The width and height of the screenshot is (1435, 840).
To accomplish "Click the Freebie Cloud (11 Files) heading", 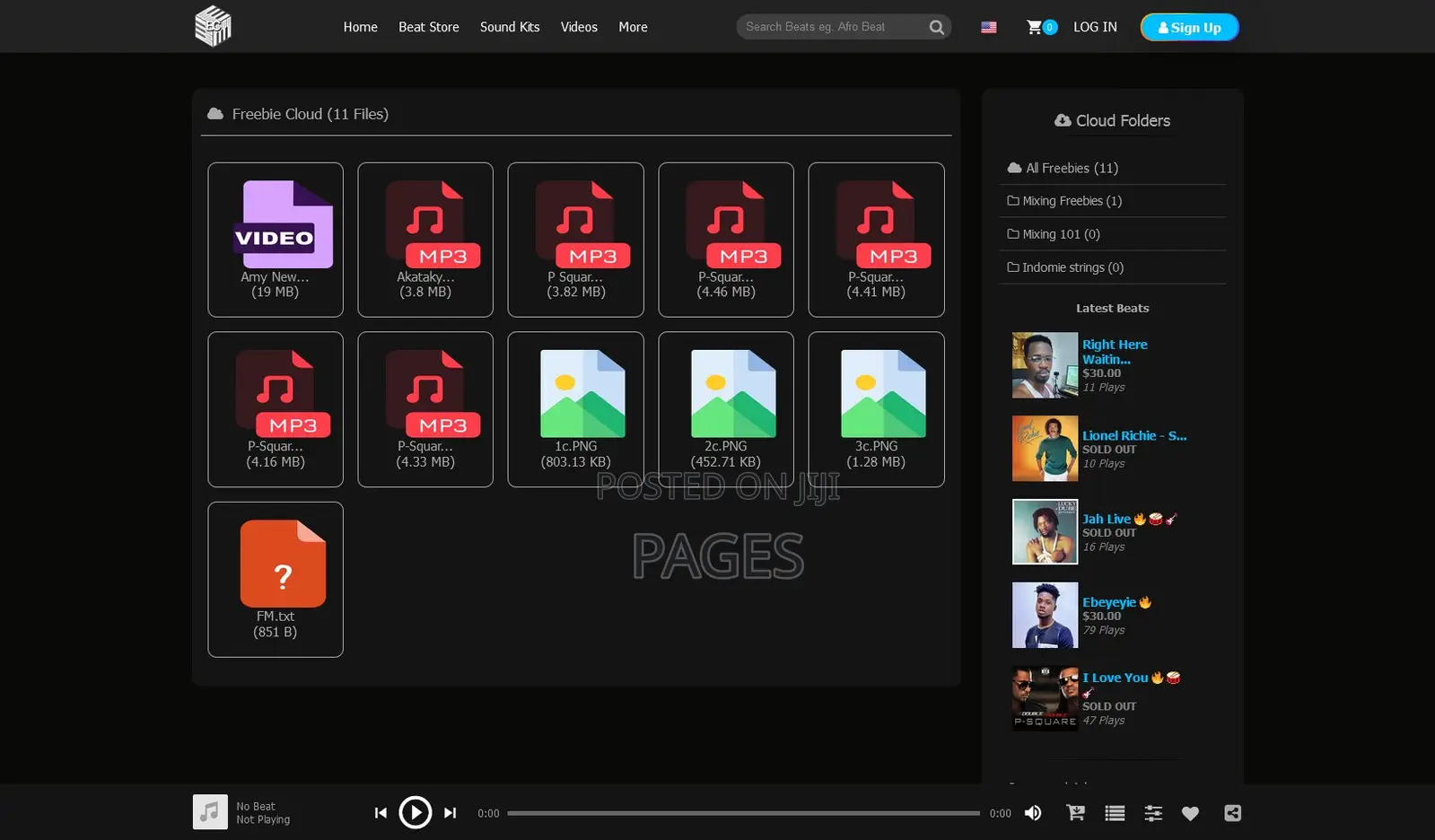I will tap(310, 114).
